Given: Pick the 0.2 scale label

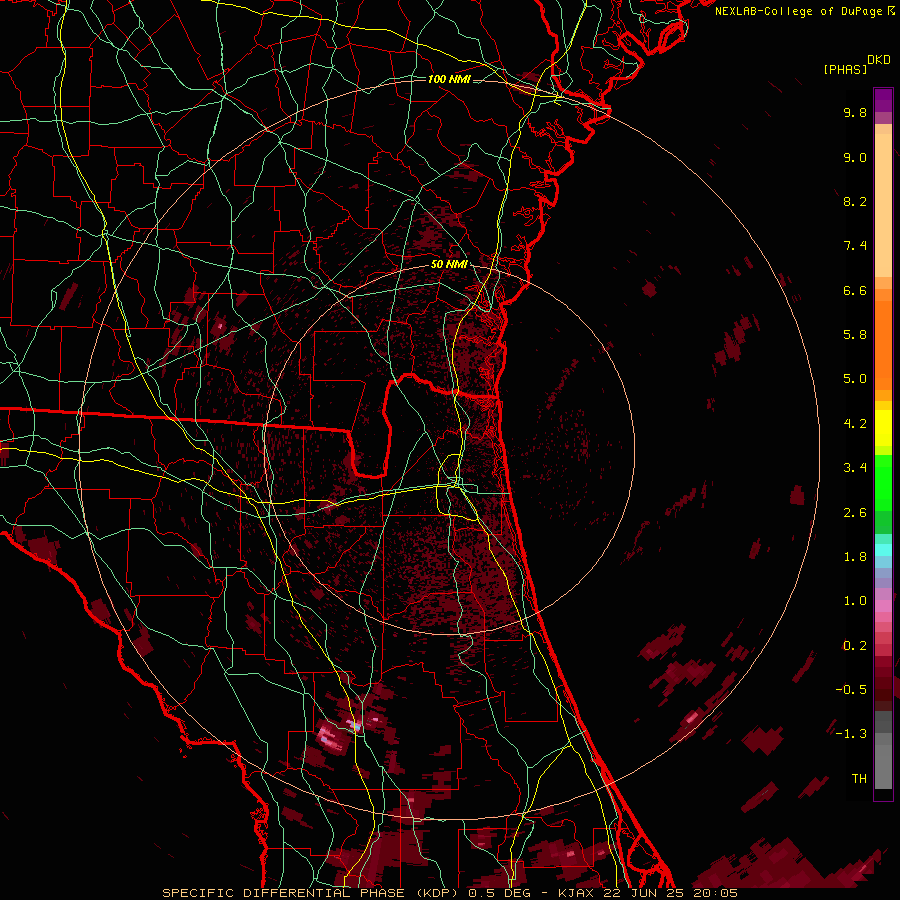Looking at the screenshot, I should (x=855, y=646).
